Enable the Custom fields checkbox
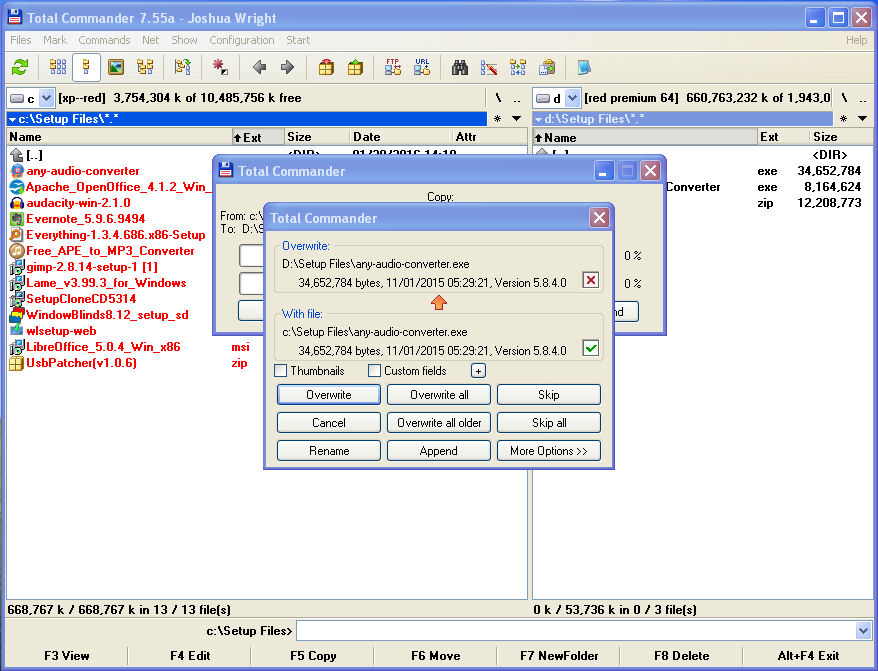 pyautogui.click(x=374, y=371)
